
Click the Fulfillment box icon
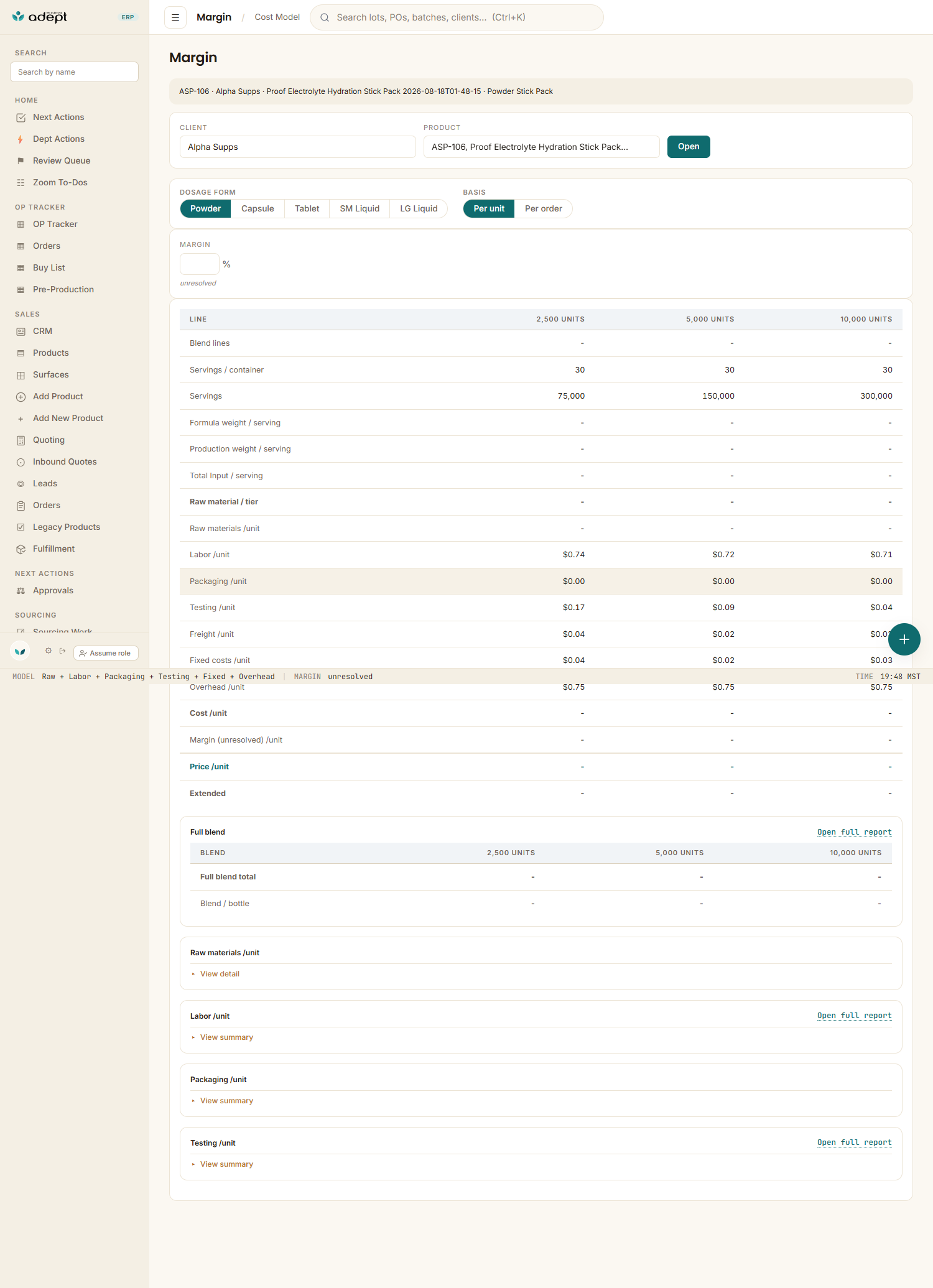21,549
